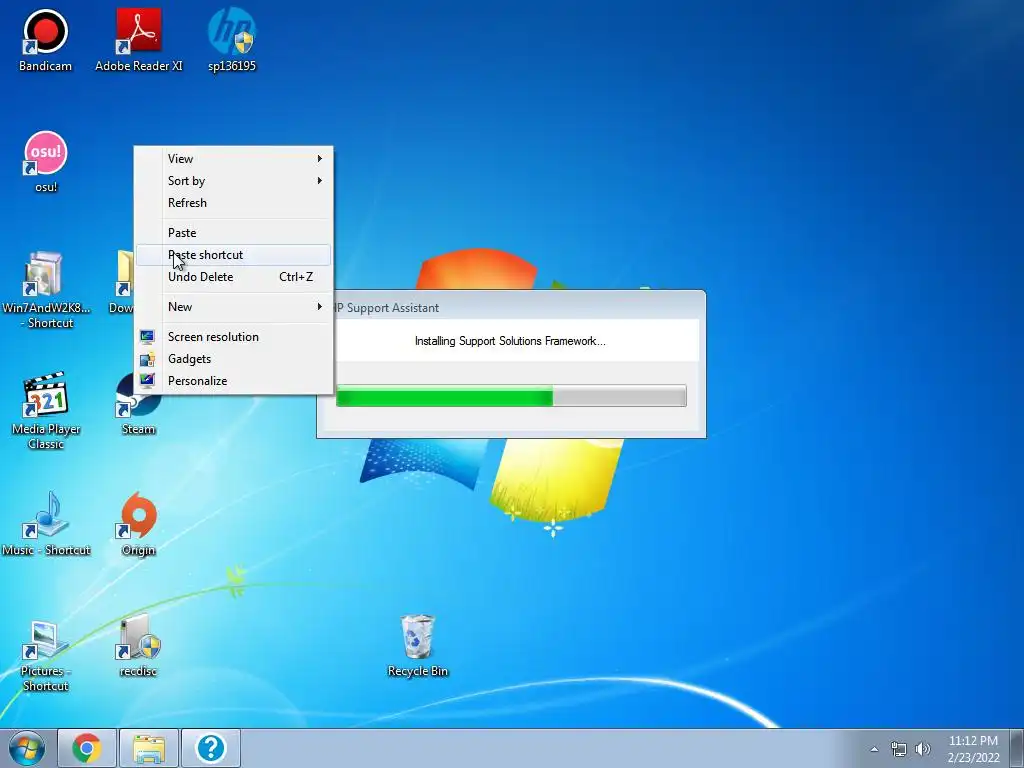Click the green installation progress bar

tap(511, 396)
